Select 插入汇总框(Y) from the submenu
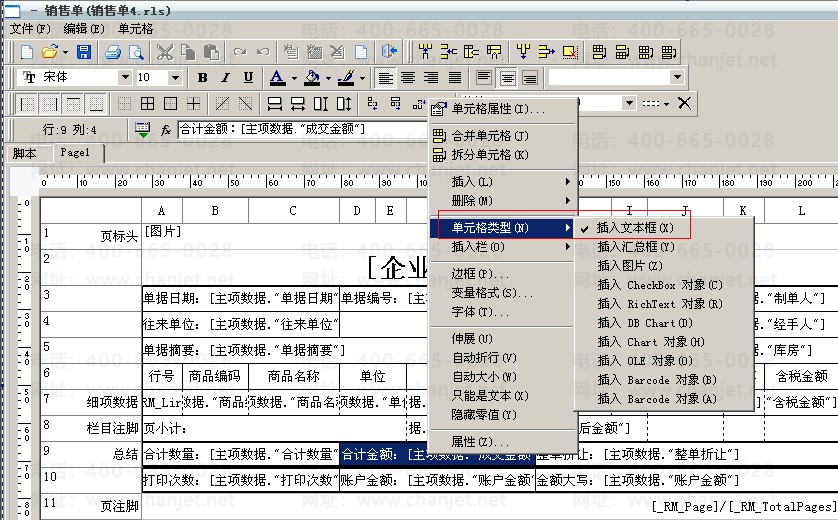Screen dimensions: 838x520 (x=635, y=247)
